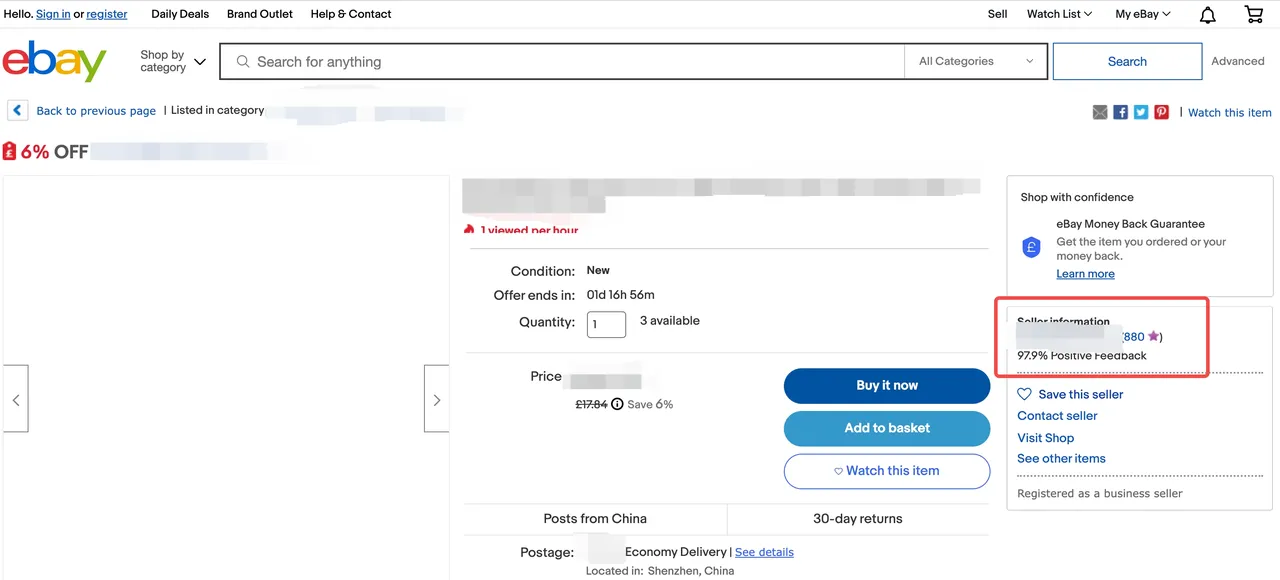This screenshot has width=1280, height=580.
Task: Share the listing via email icon
Action: pos(1100,112)
